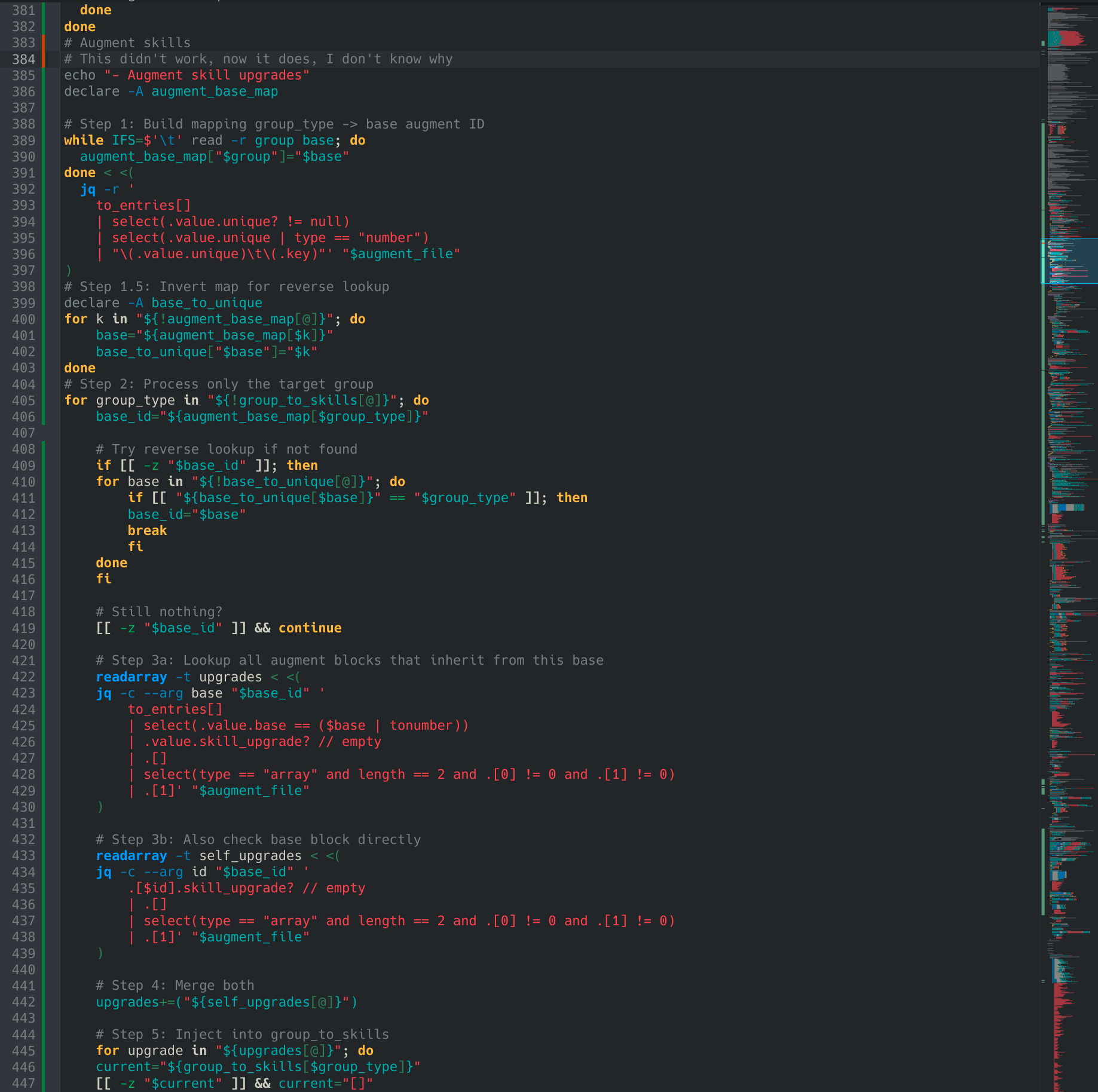
Task: Click 'upgrades+=' on line 442
Action: click(135, 1002)
